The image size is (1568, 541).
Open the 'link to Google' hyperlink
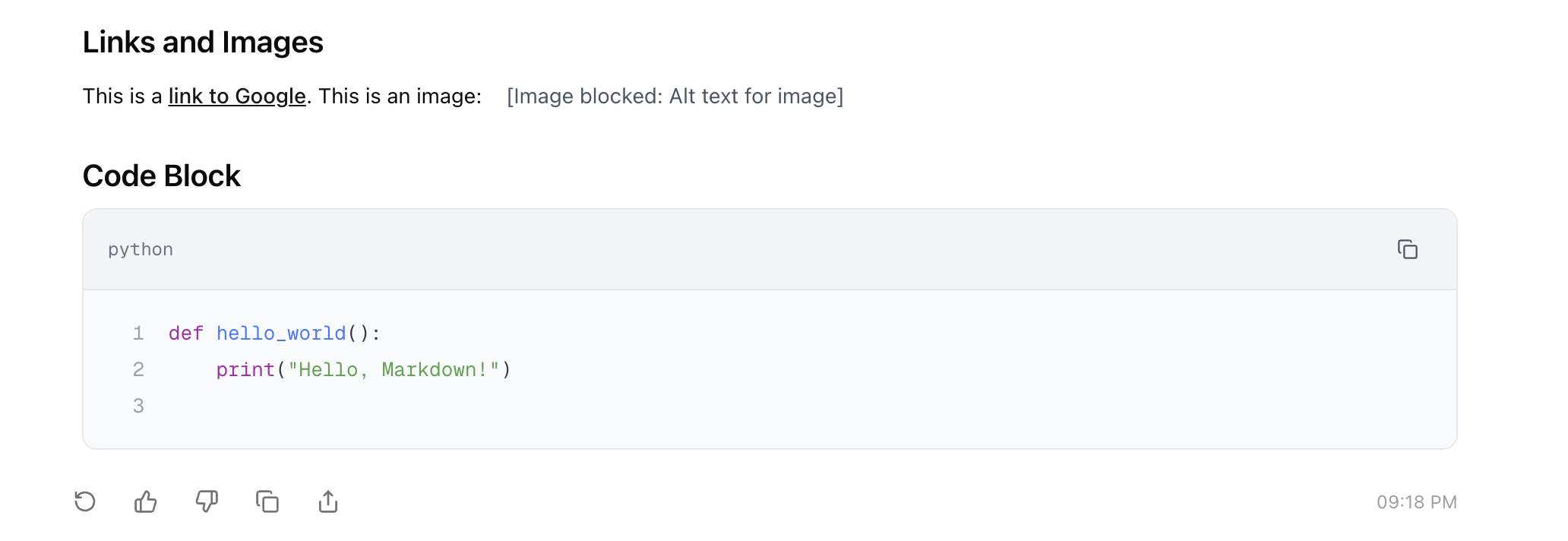click(x=237, y=96)
